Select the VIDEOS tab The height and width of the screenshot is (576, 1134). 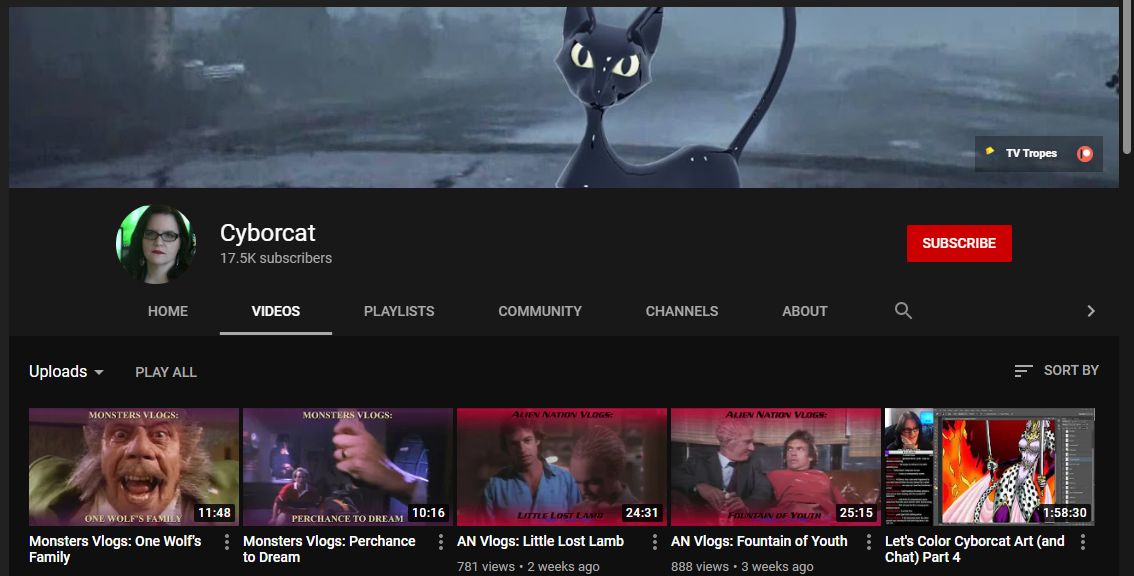(x=276, y=311)
